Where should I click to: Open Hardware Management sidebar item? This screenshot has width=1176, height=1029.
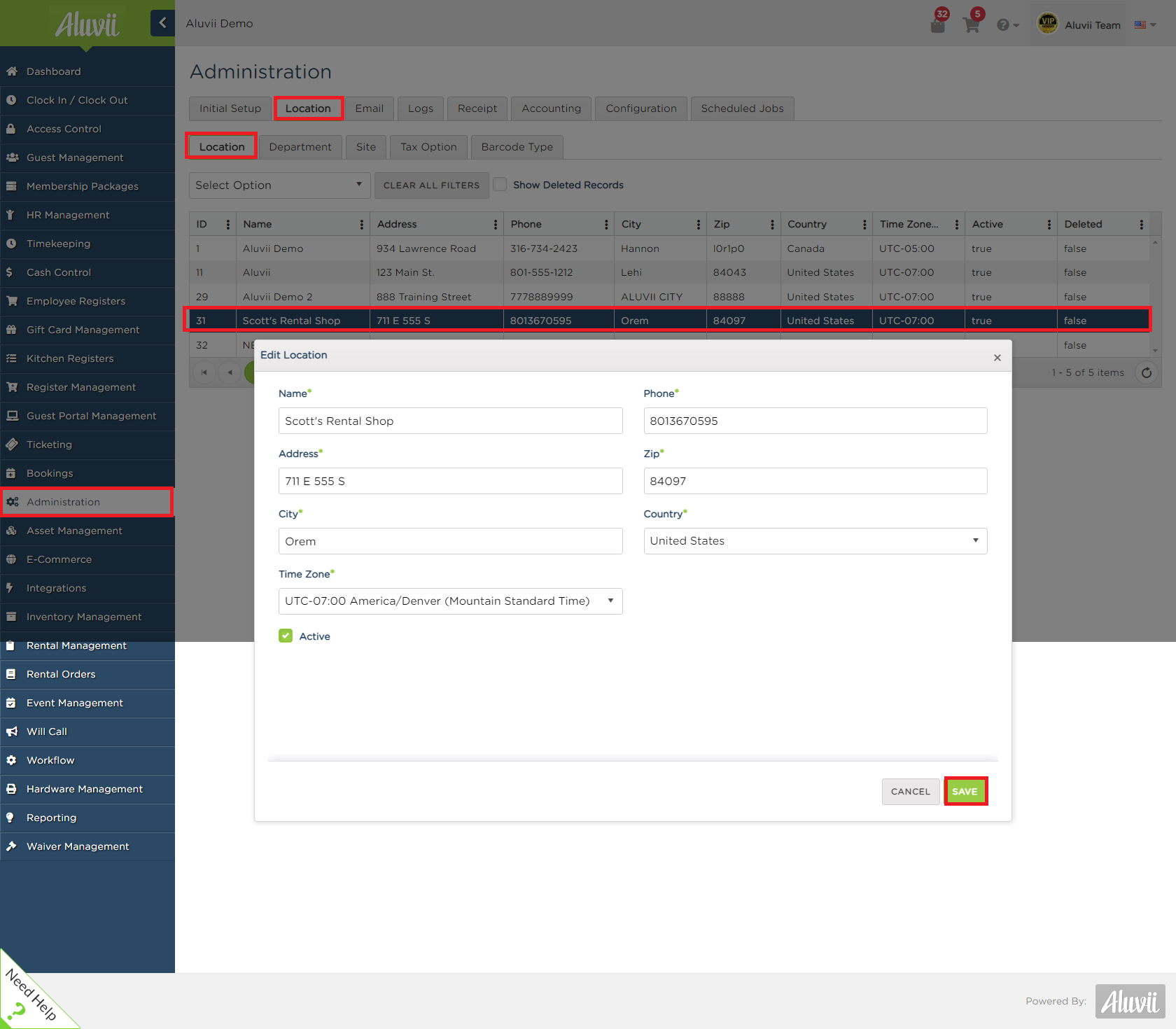pos(87,789)
